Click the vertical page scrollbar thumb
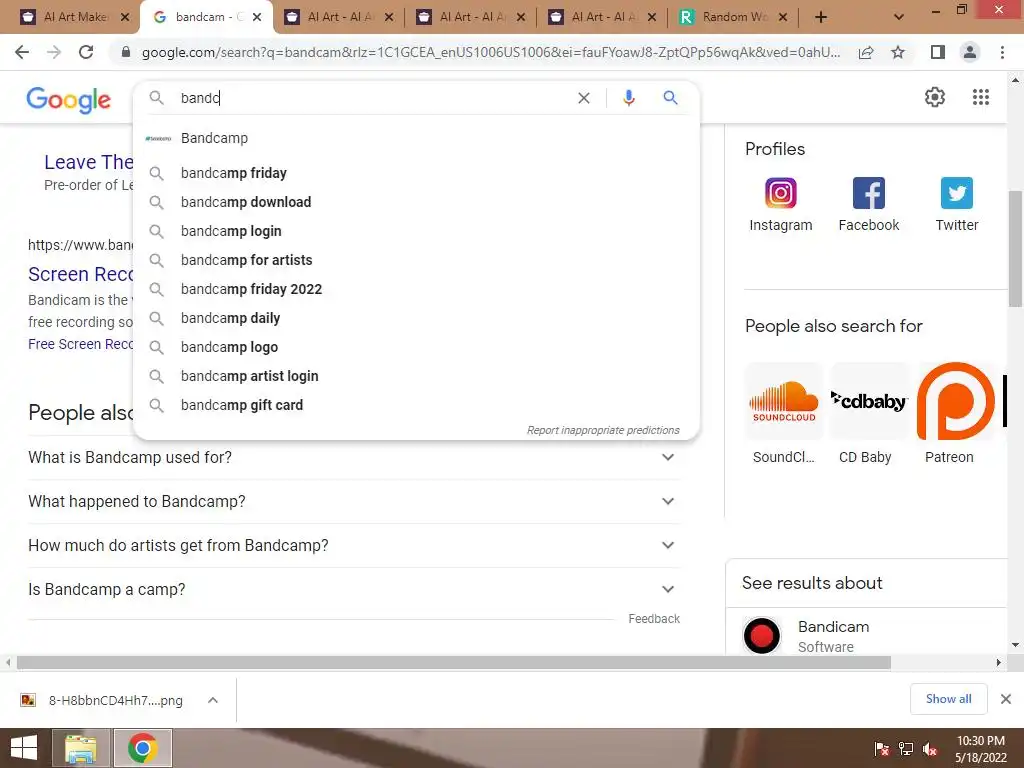The image size is (1024, 768). point(1015,248)
